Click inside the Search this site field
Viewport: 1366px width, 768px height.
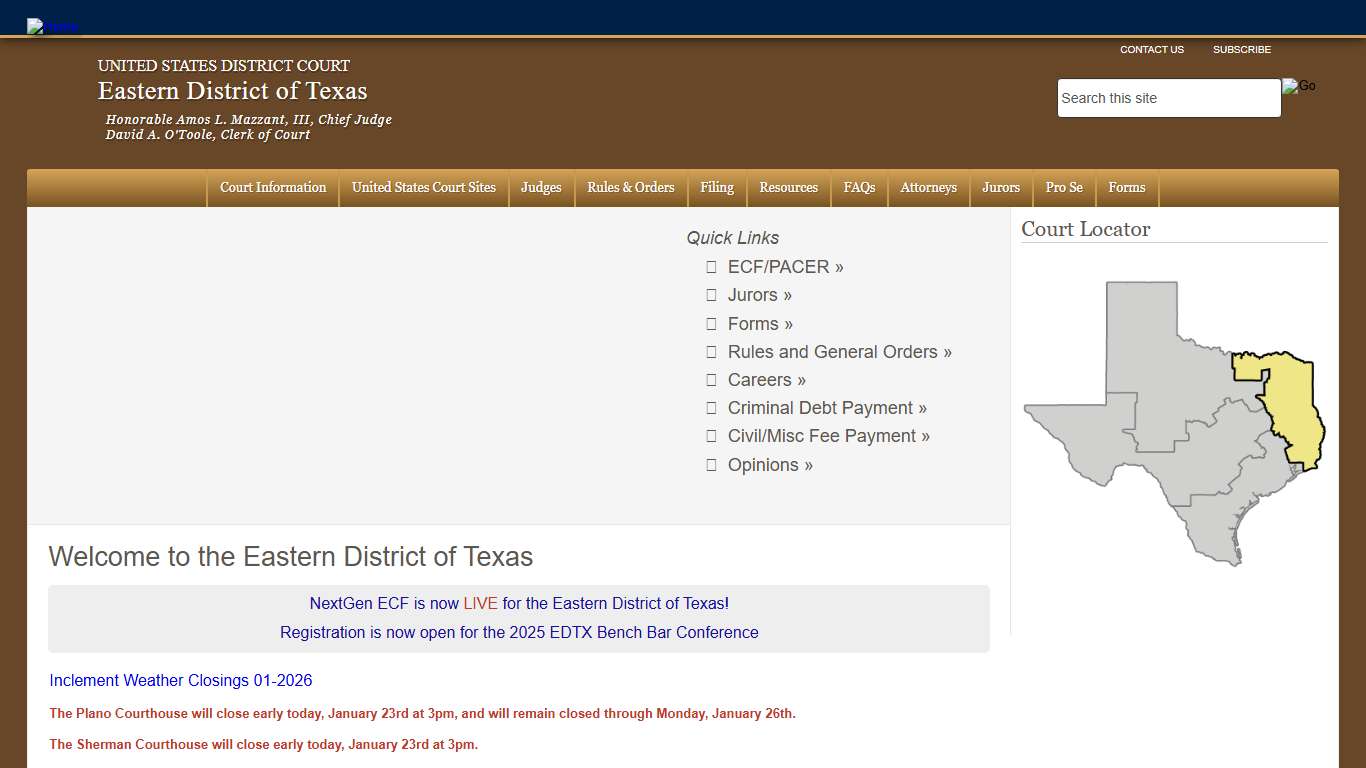click(1168, 97)
